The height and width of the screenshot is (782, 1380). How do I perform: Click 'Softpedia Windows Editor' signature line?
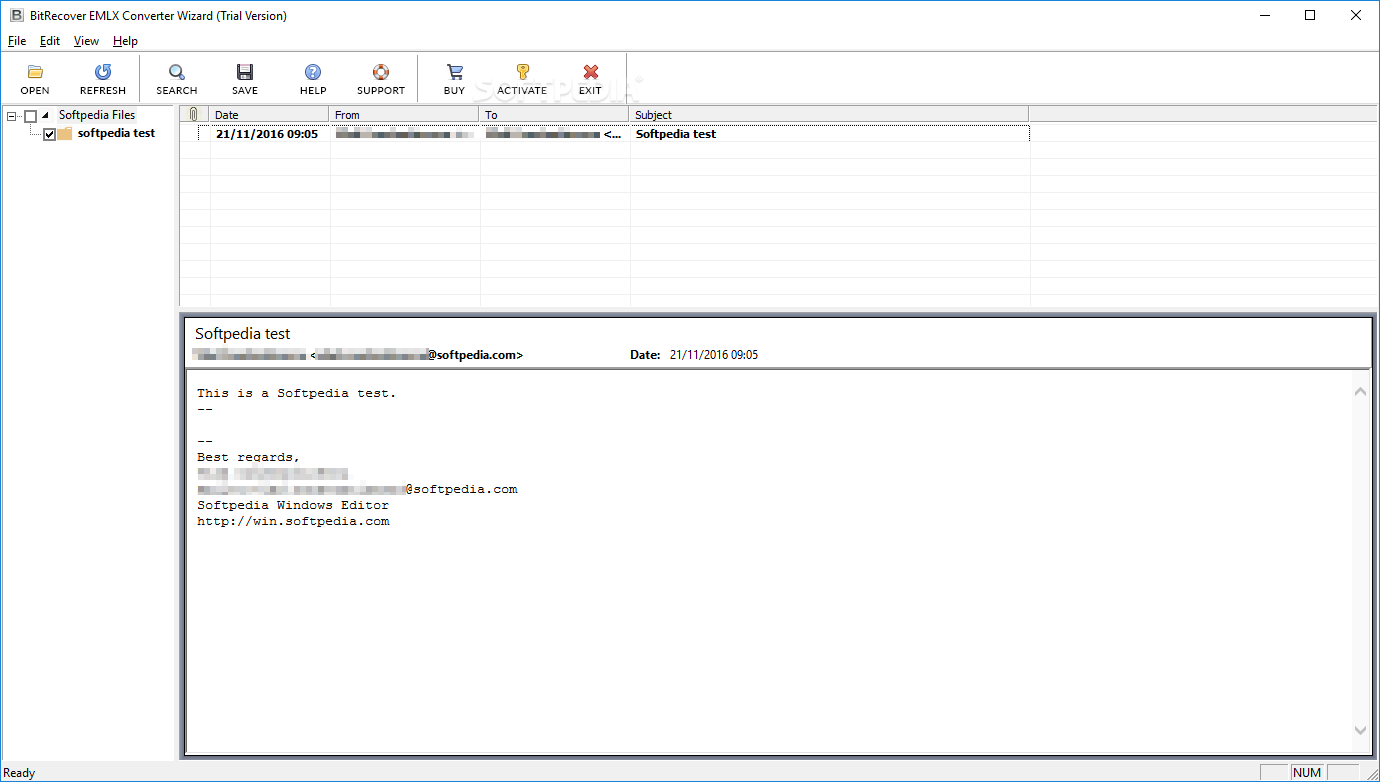[x=293, y=505]
